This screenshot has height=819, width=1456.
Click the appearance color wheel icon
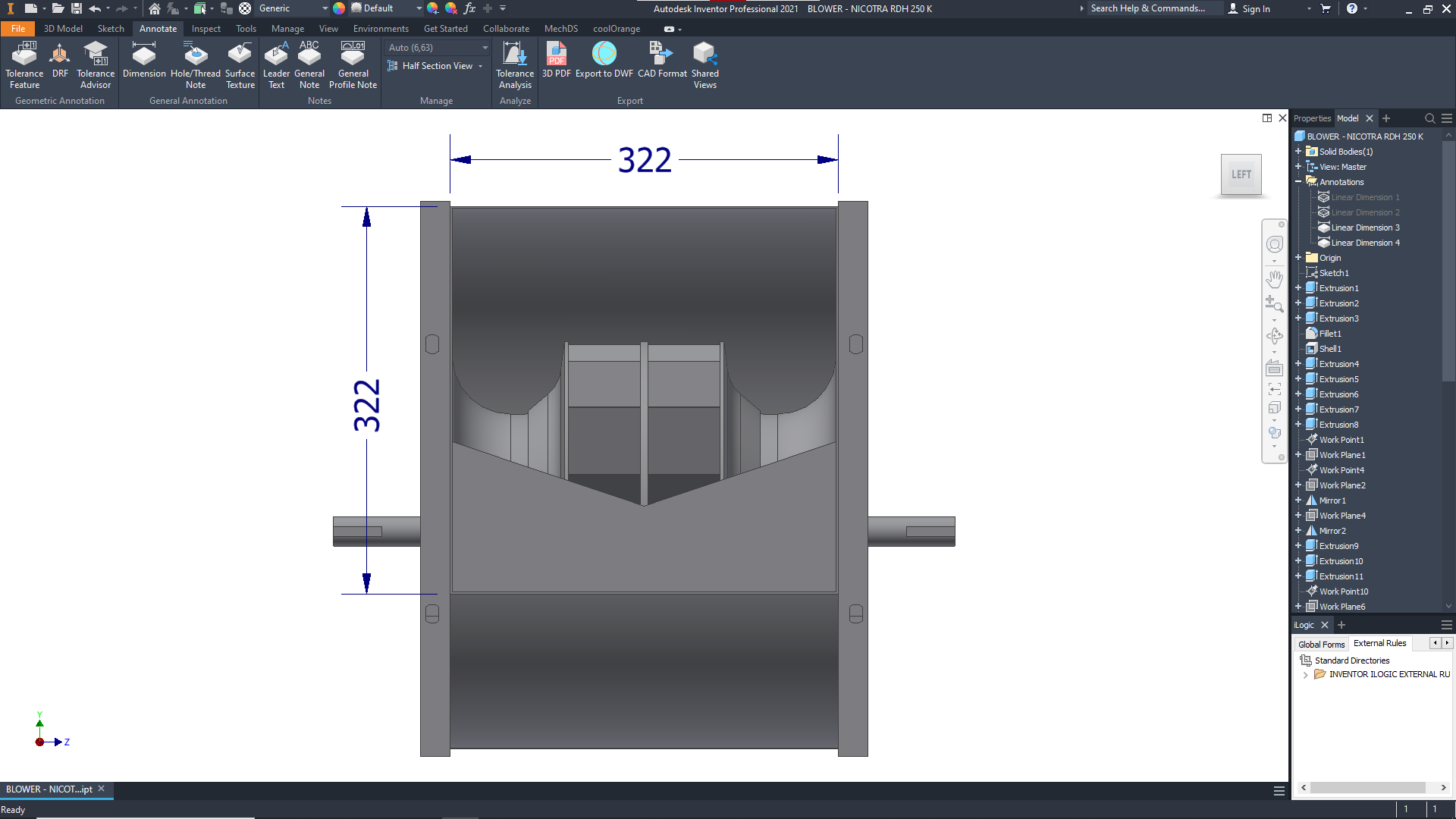pyautogui.click(x=339, y=8)
